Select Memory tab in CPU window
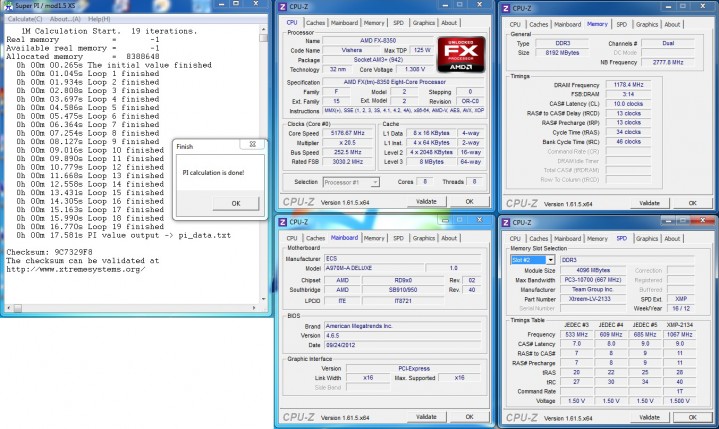Image resolution: width=719 pixels, height=429 pixels. click(374, 23)
